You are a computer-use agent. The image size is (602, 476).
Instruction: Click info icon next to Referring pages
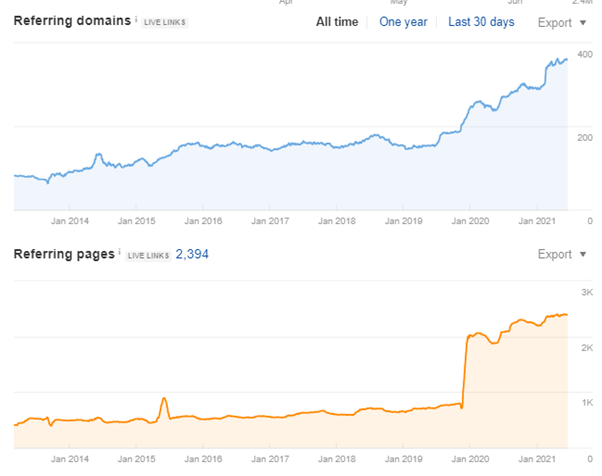119,252
